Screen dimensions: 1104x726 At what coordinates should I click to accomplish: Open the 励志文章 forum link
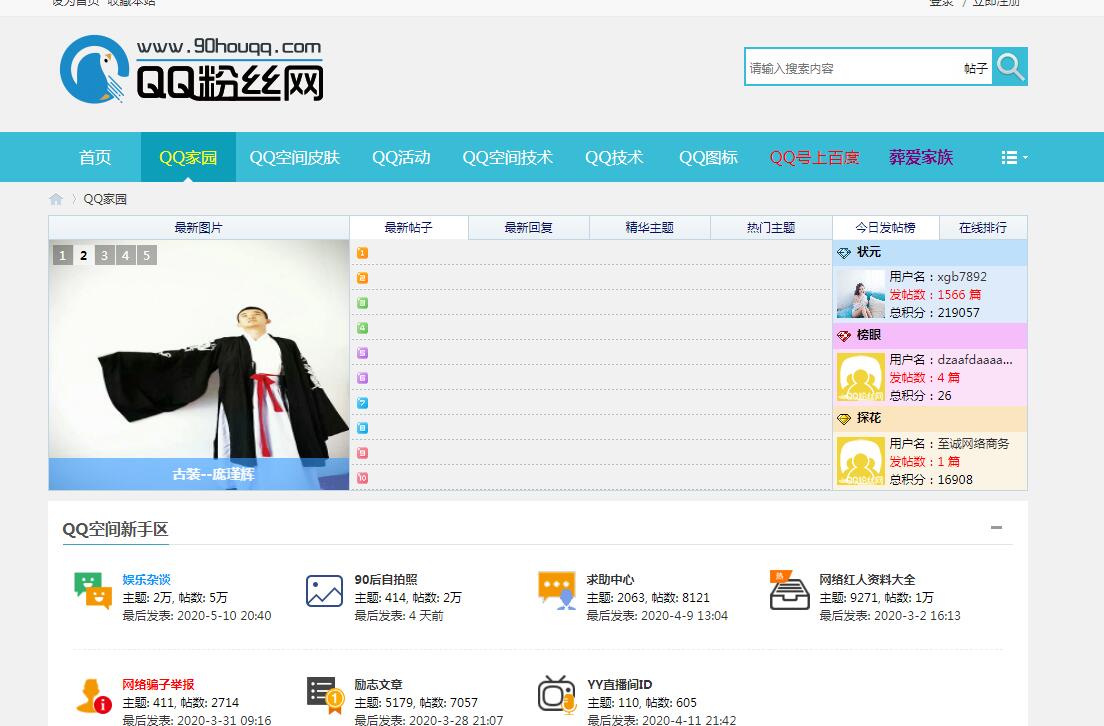(378, 684)
